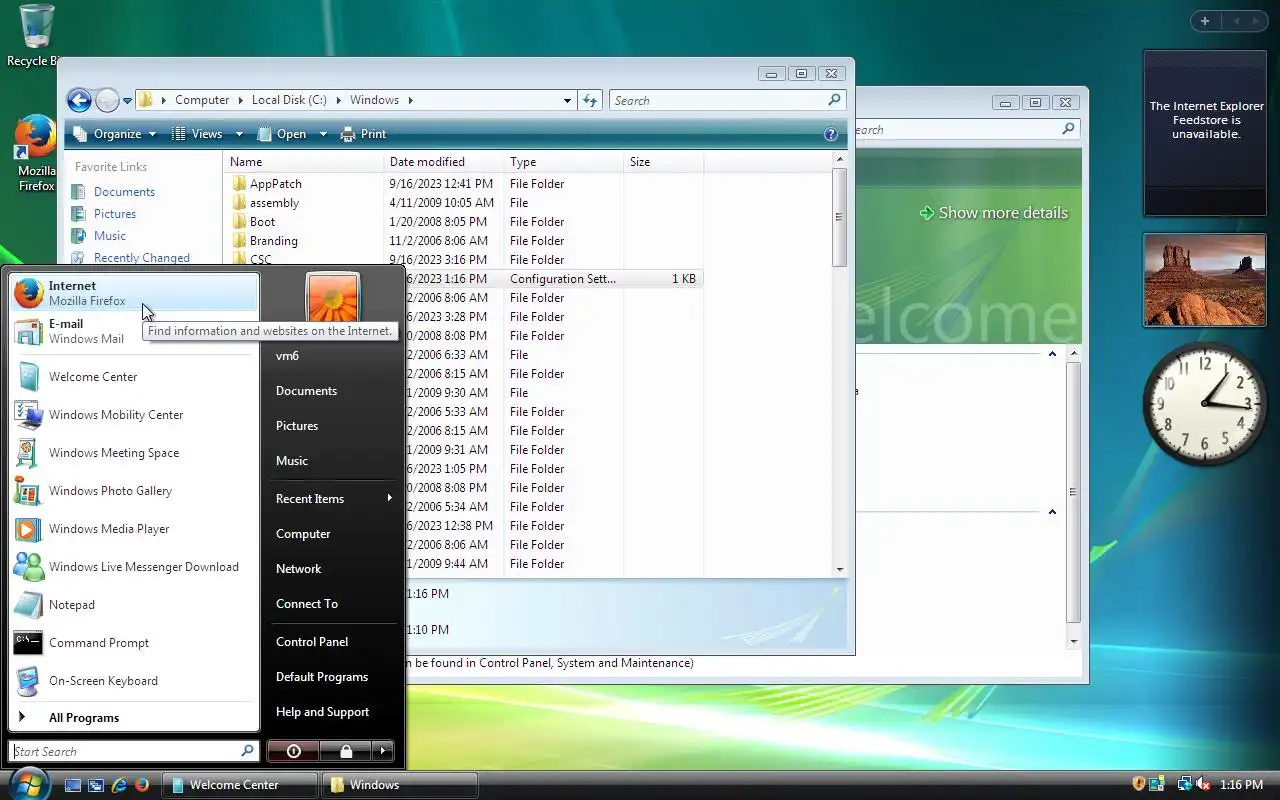
Task: Open Windows Mail E-mail entry in Start menu
Action: [134, 331]
